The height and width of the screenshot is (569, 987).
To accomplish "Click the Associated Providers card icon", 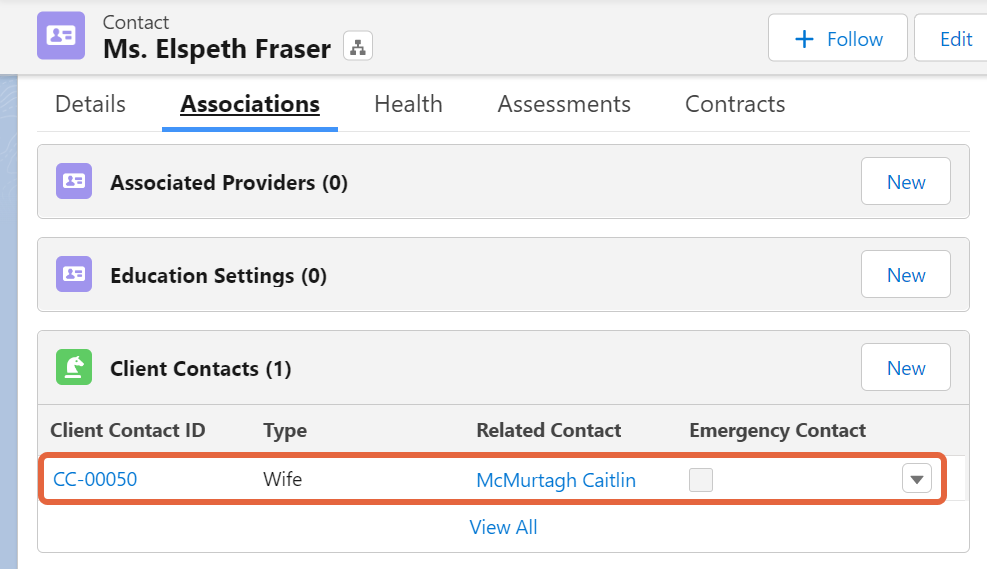I will point(74,181).
